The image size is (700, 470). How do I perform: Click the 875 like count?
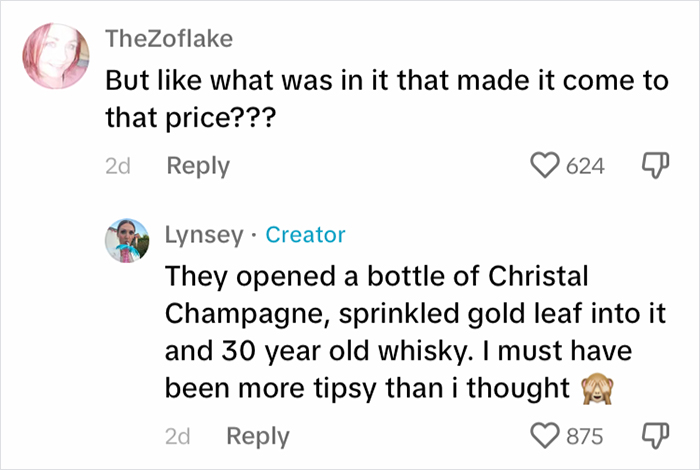586,436
